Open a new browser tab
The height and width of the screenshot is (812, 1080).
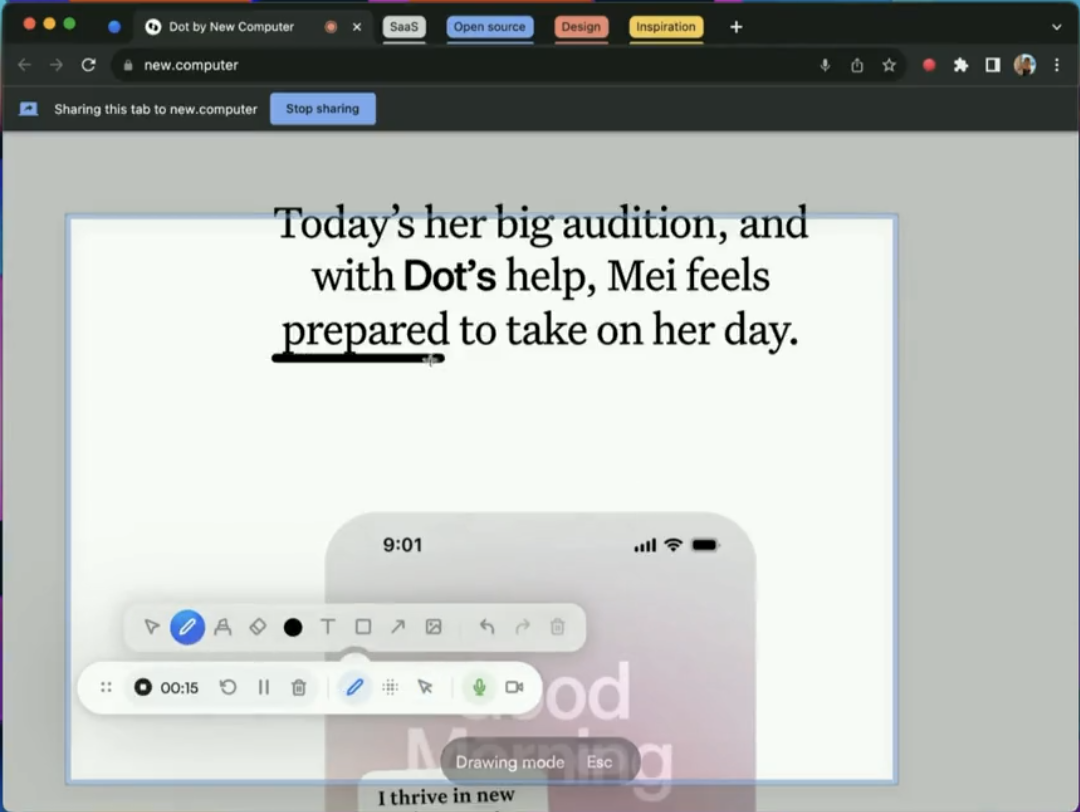[x=736, y=27]
